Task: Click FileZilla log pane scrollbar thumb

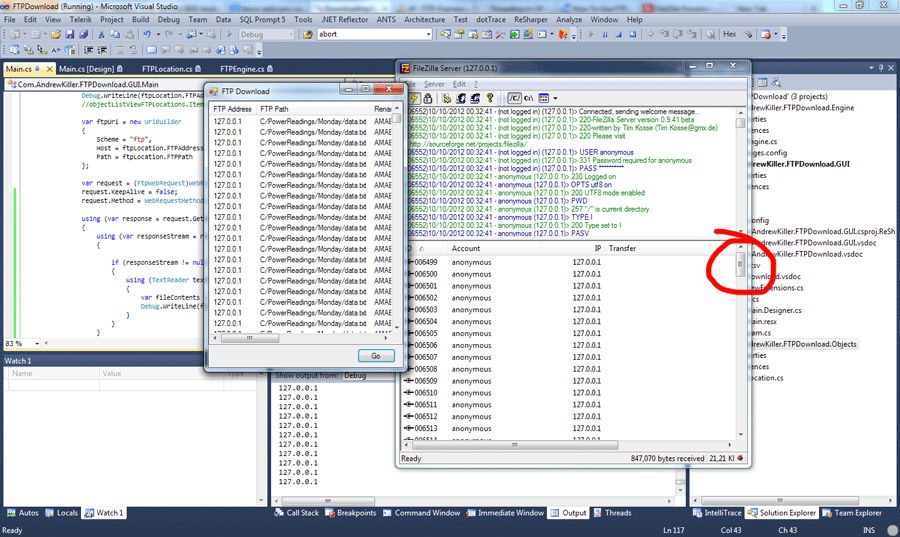Action: [740, 123]
